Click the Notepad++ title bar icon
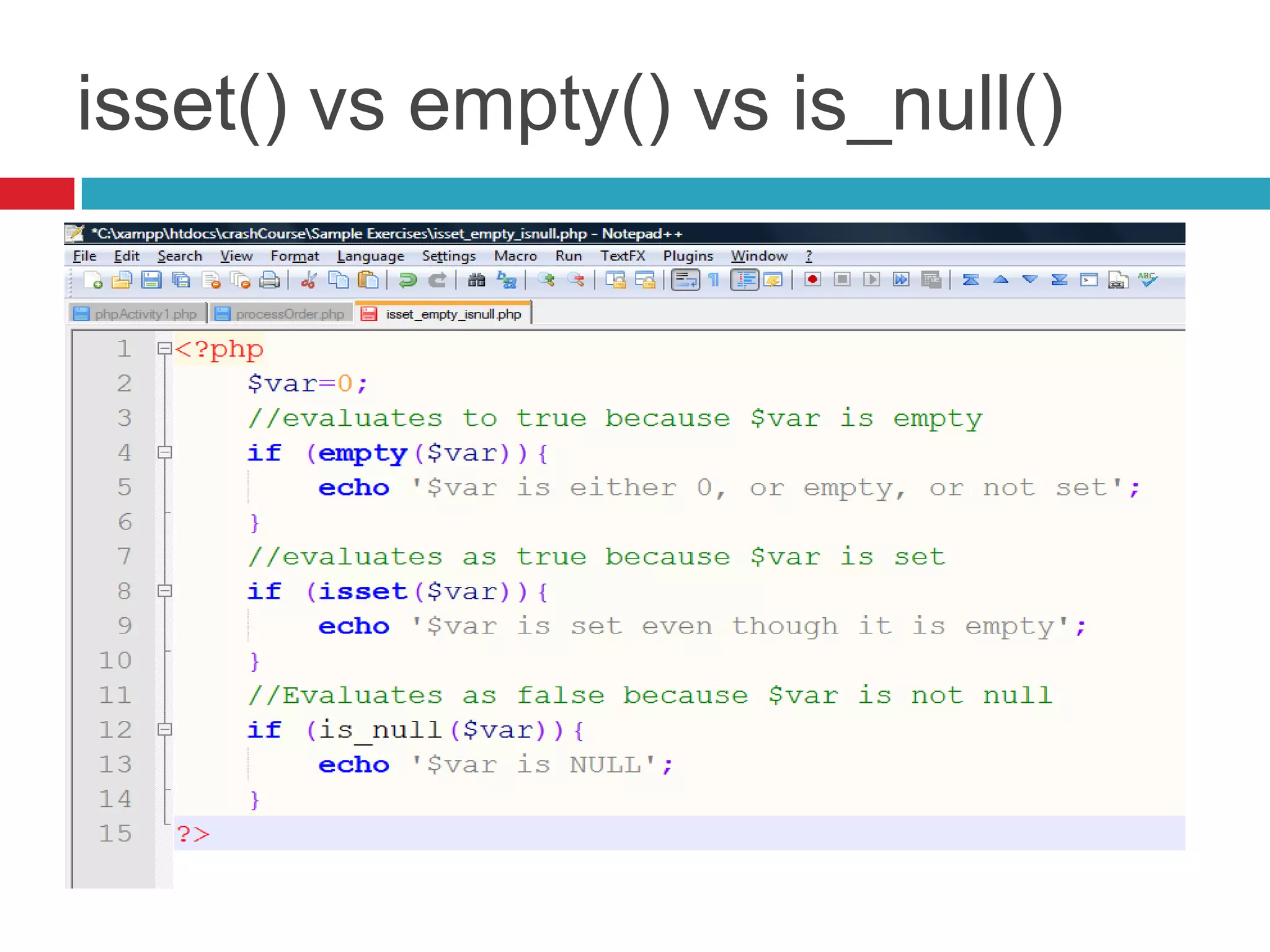 [x=76, y=233]
